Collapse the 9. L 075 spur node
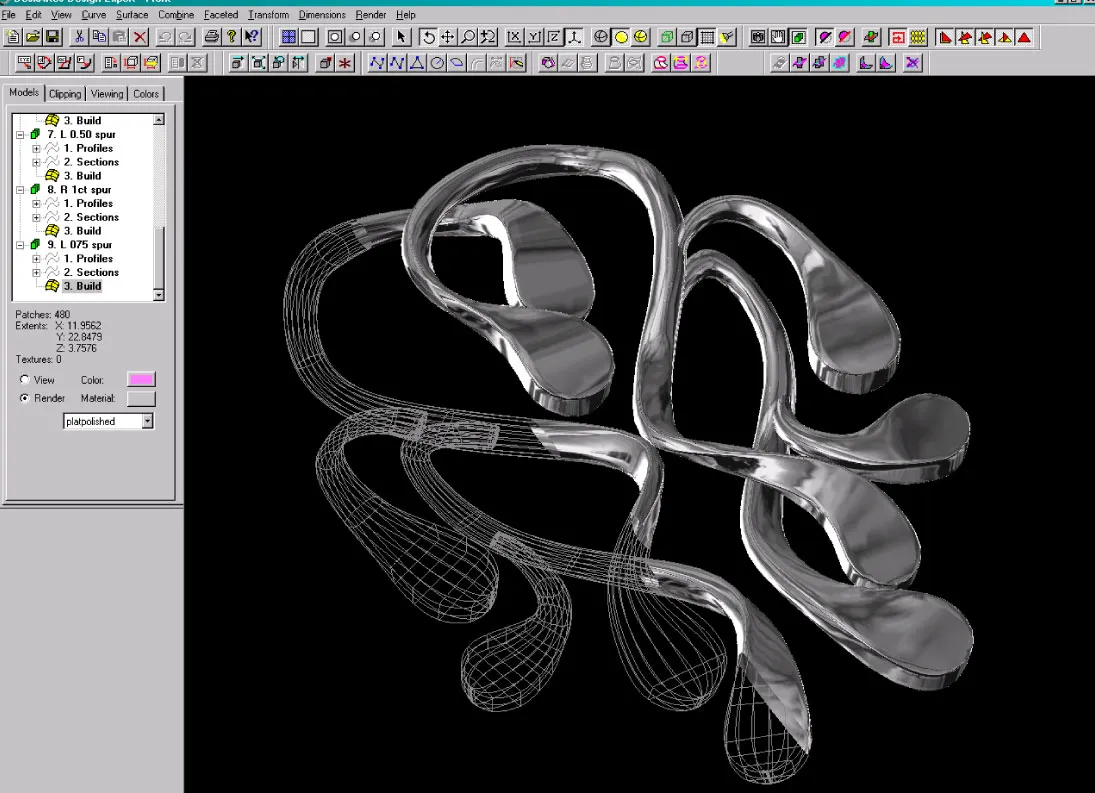 [x=18, y=244]
